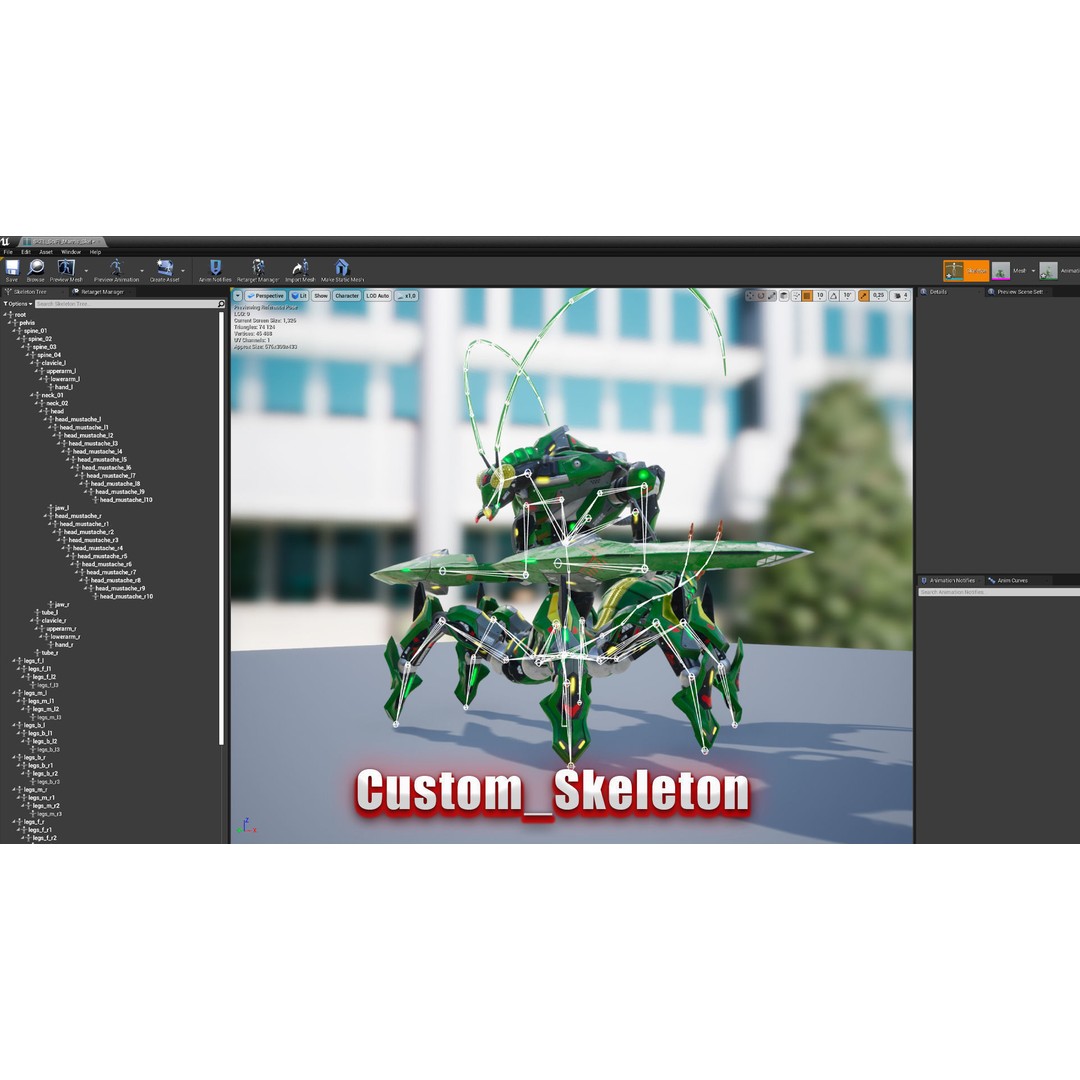Open the Preview Mesh dropdown arrow
Screen dimensions: 1080x1080
coord(86,271)
